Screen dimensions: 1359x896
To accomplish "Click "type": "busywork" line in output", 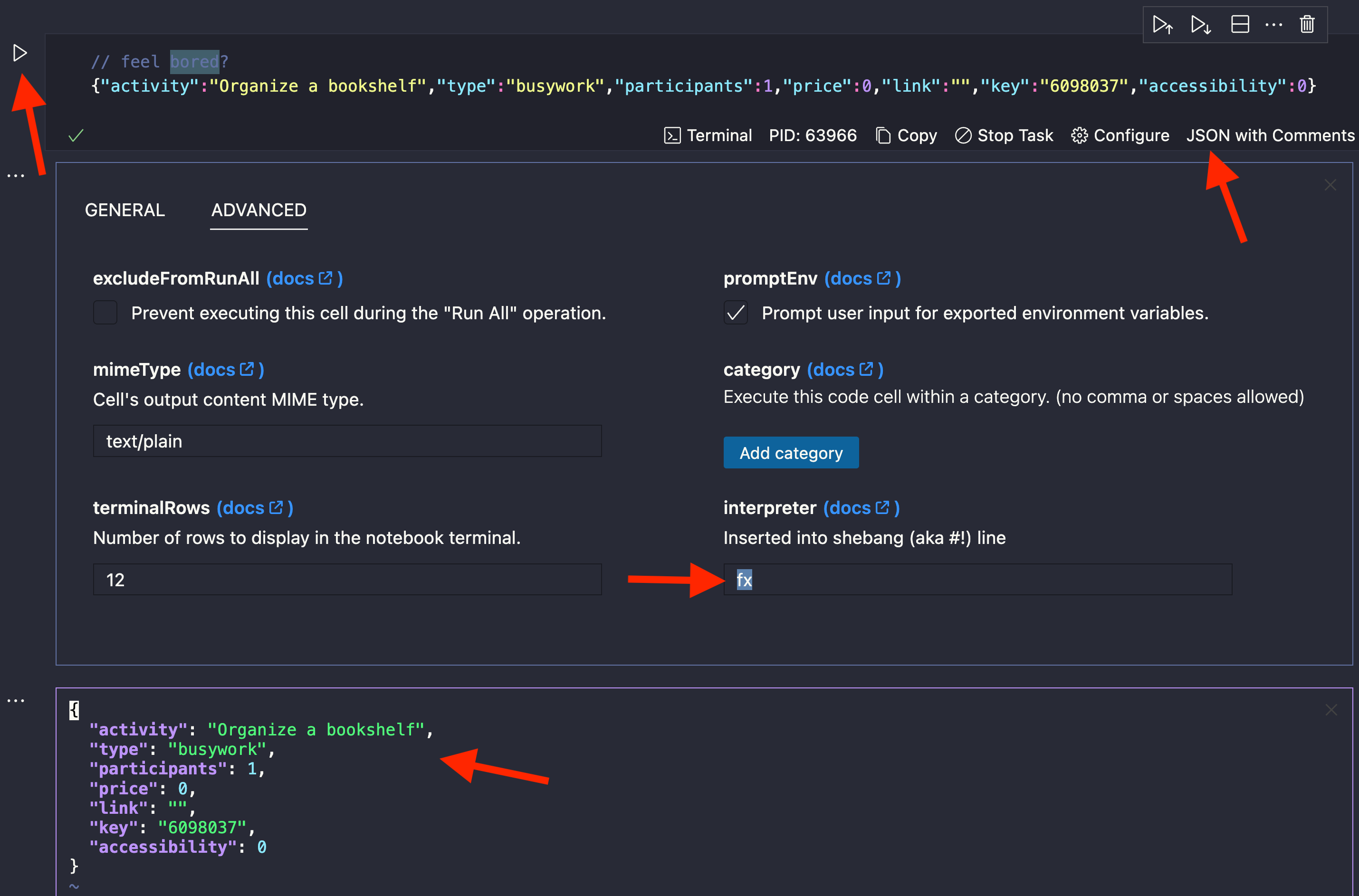I will point(182,749).
